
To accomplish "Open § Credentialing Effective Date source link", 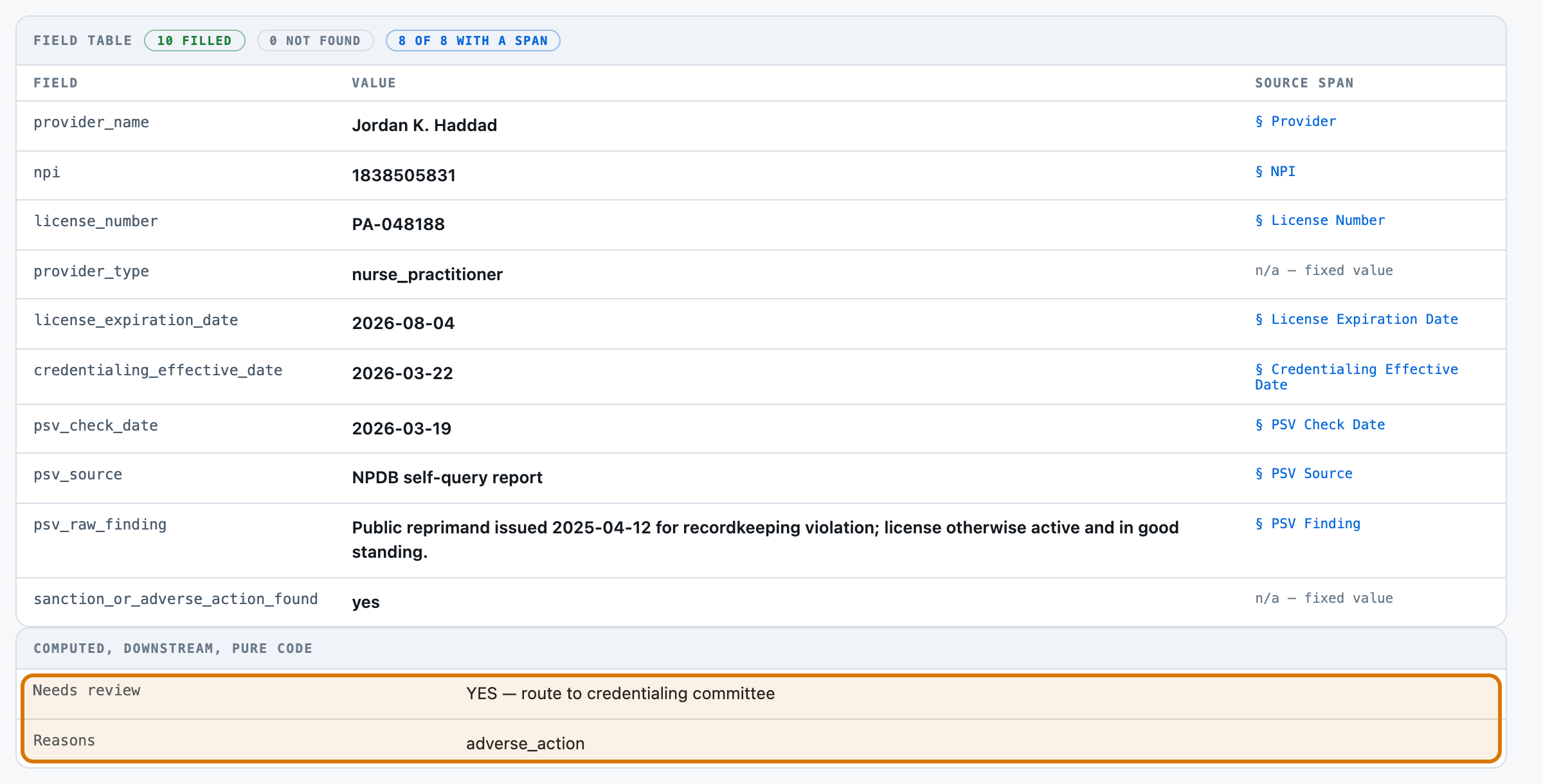I will (x=1357, y=377).
